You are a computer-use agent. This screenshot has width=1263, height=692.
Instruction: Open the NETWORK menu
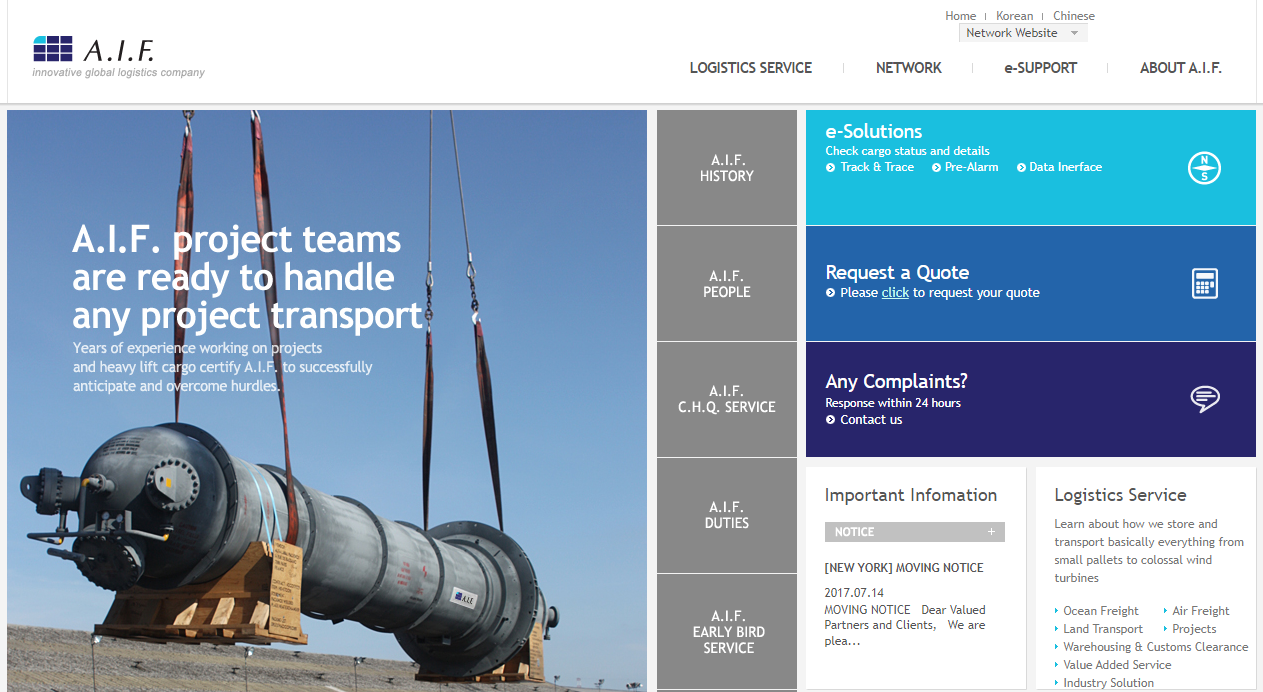pos(908,68)
